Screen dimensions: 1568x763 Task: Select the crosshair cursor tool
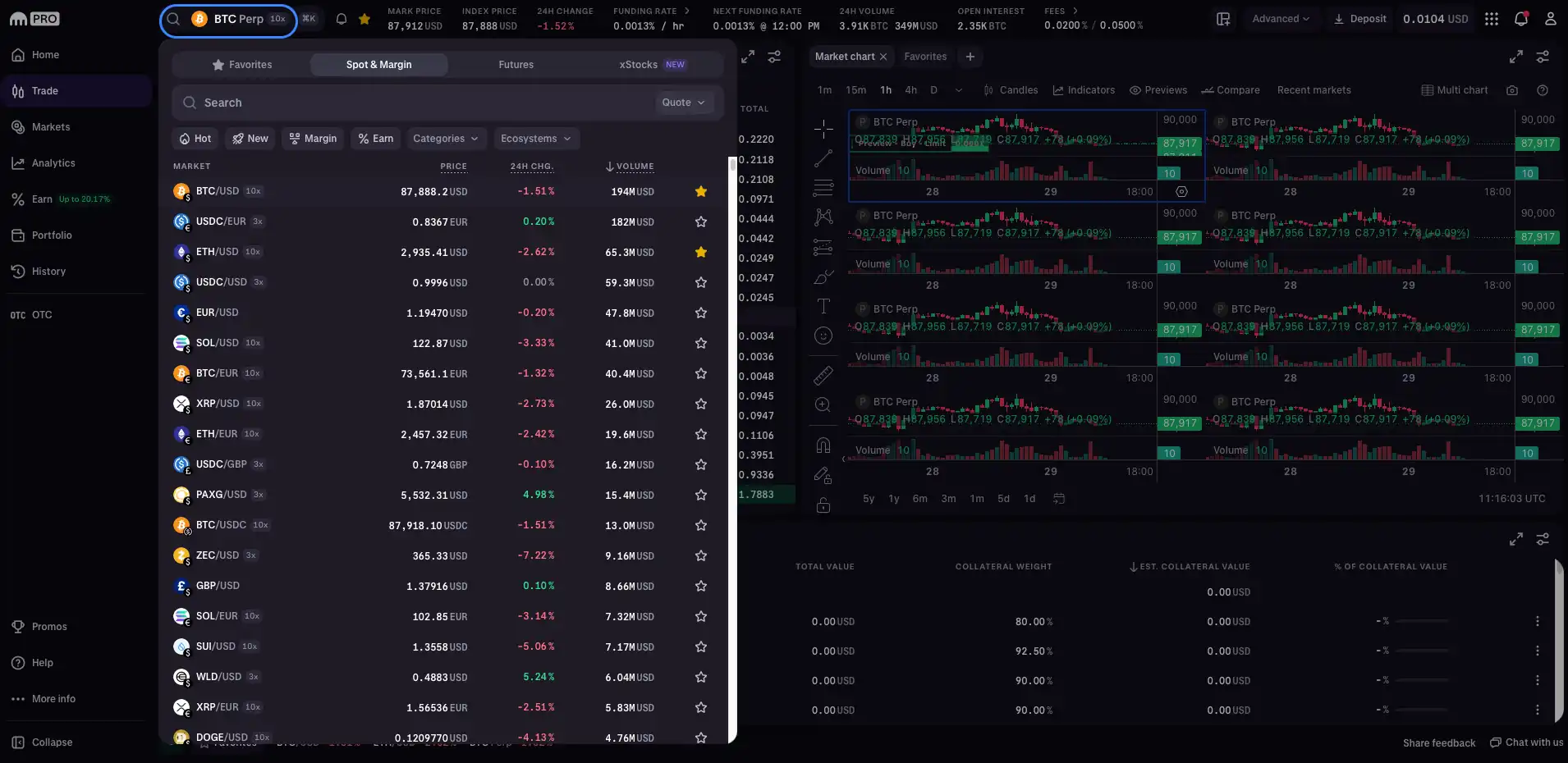point(824,129)
